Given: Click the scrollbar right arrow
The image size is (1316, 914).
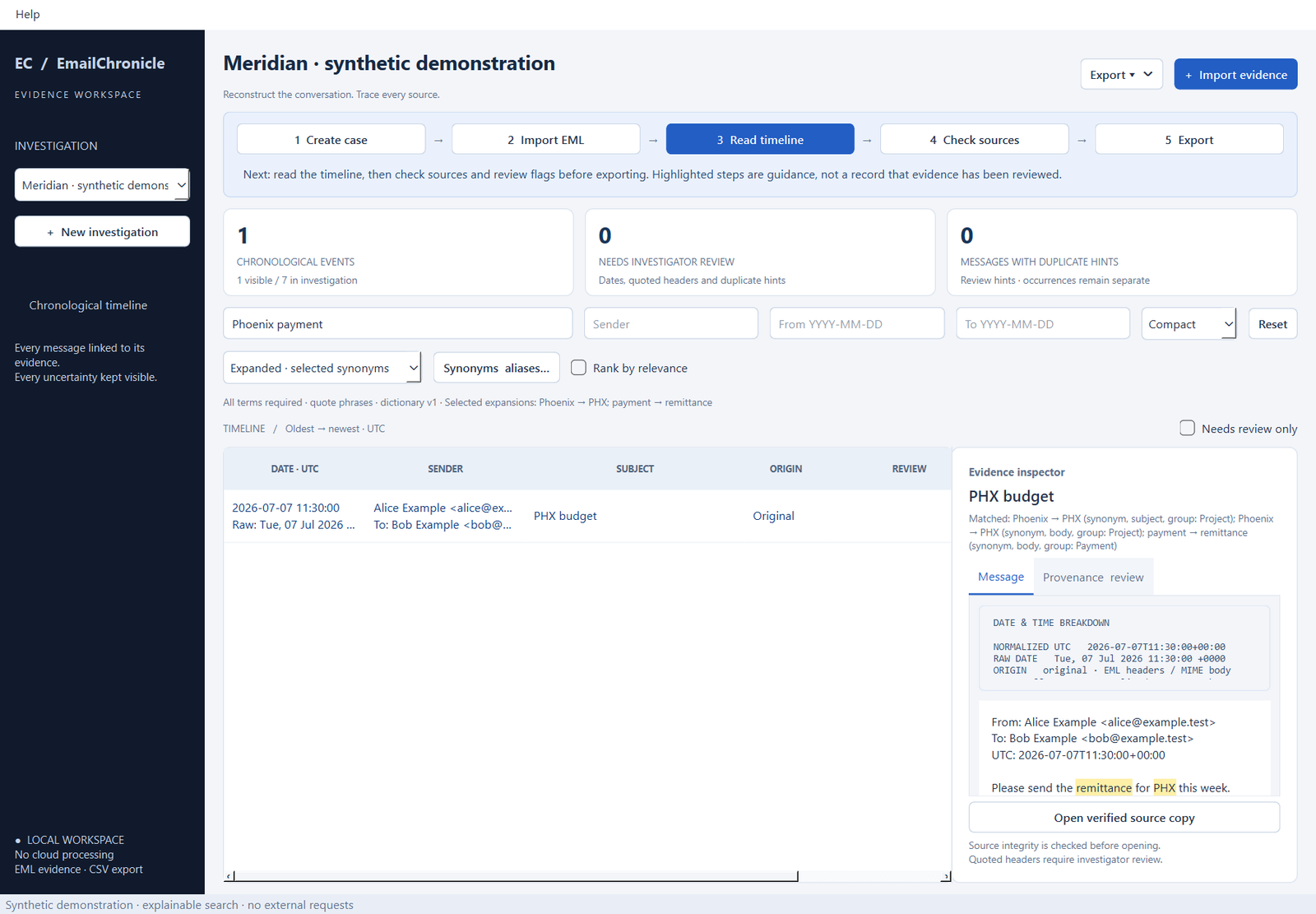Looking at the screenshot, I should click(x=946, y=876).
